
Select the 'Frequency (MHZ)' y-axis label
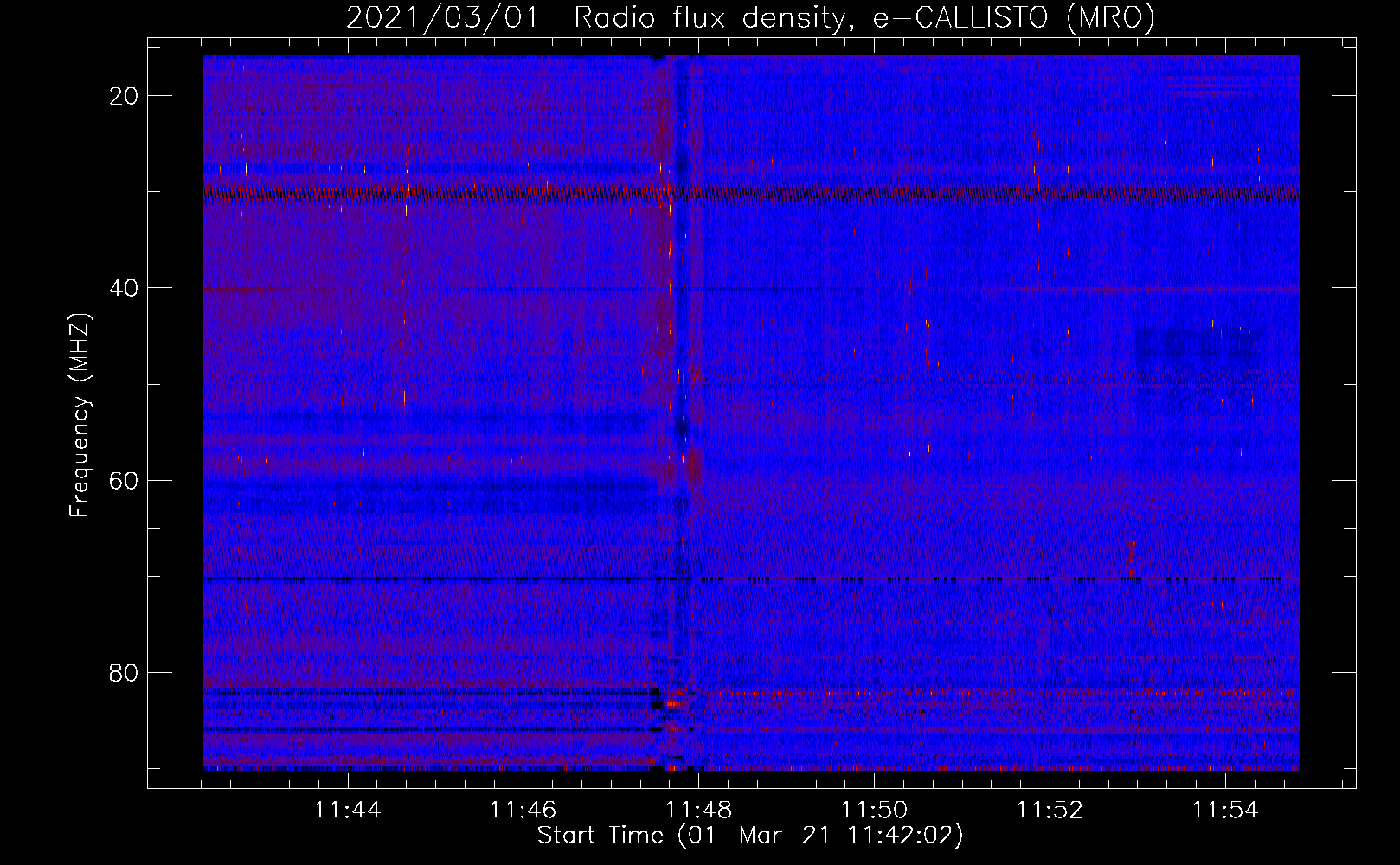(80, 415)
